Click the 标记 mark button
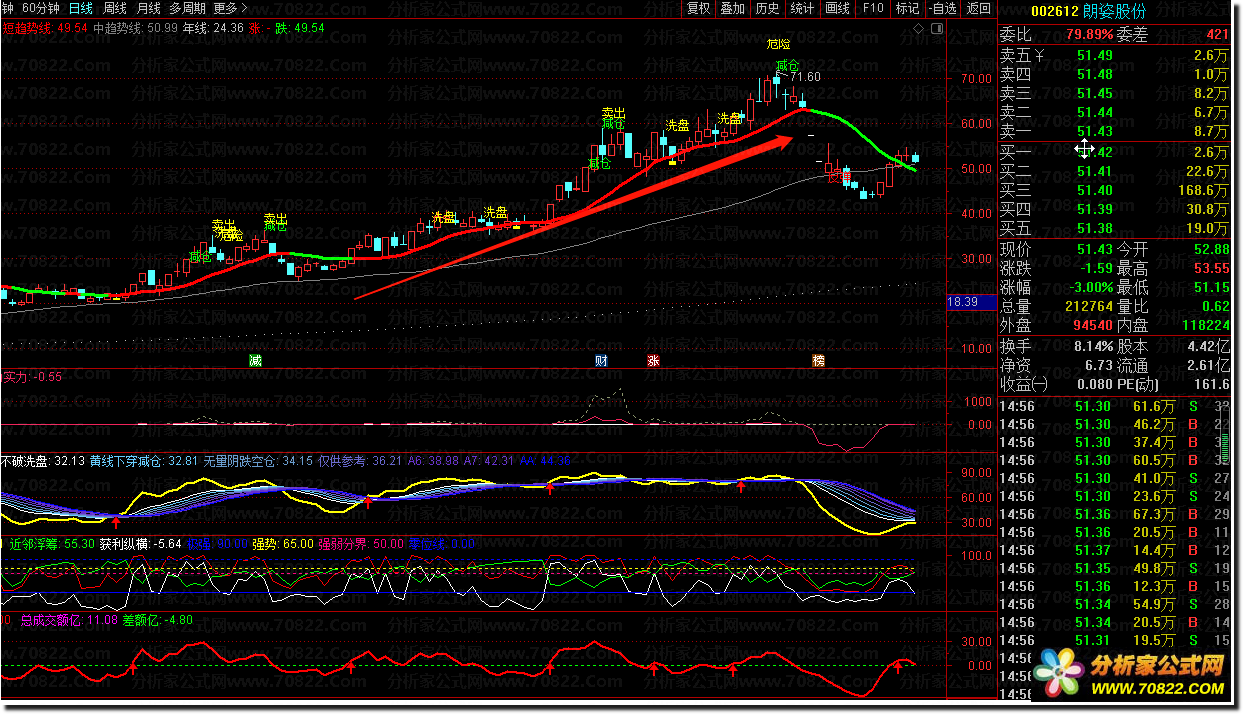The image size is (1244, 714). coord(908,8)
